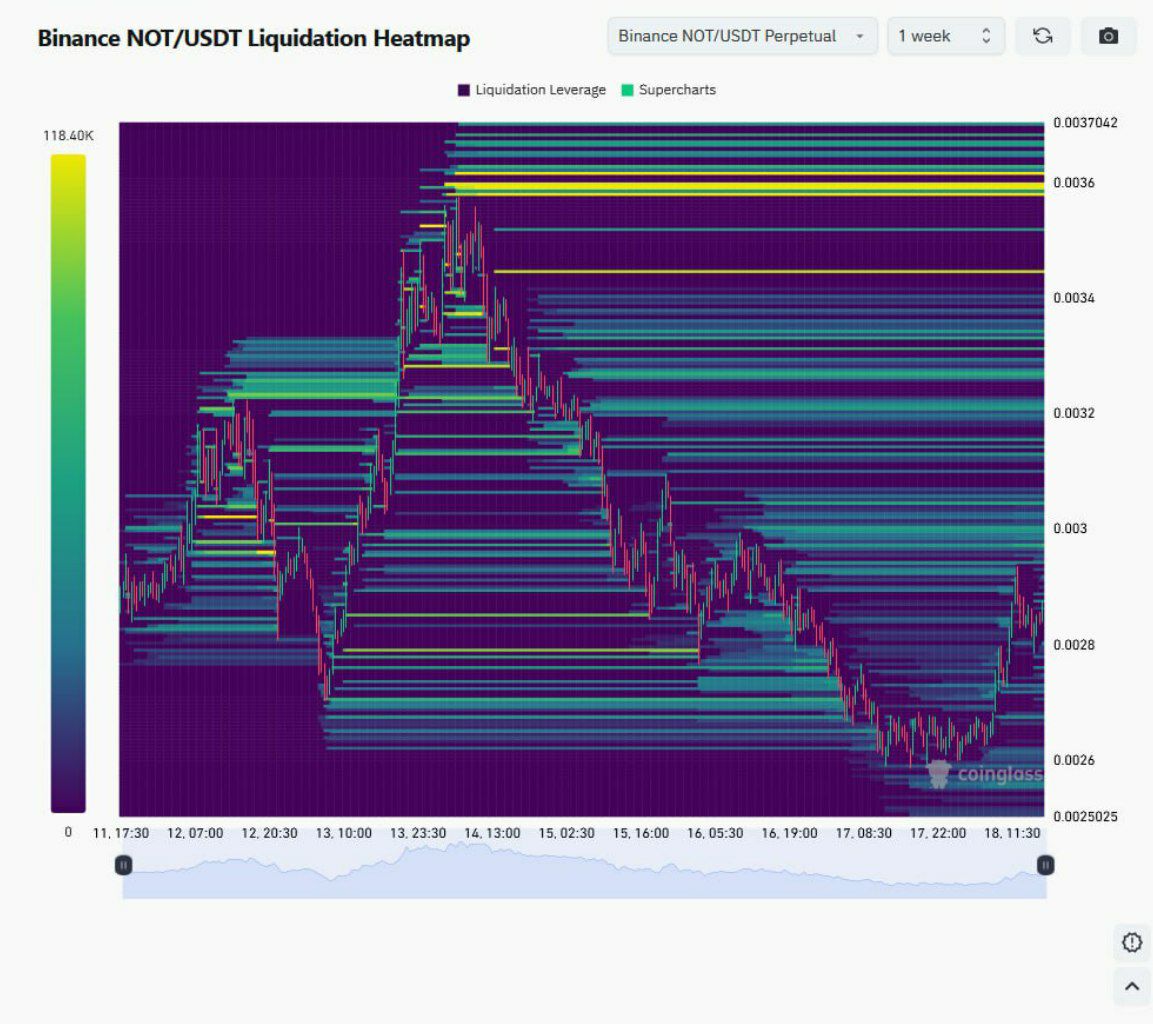Toggle Supercharts legend series
Screen dimensions: 1153x1024
point(668,90)
